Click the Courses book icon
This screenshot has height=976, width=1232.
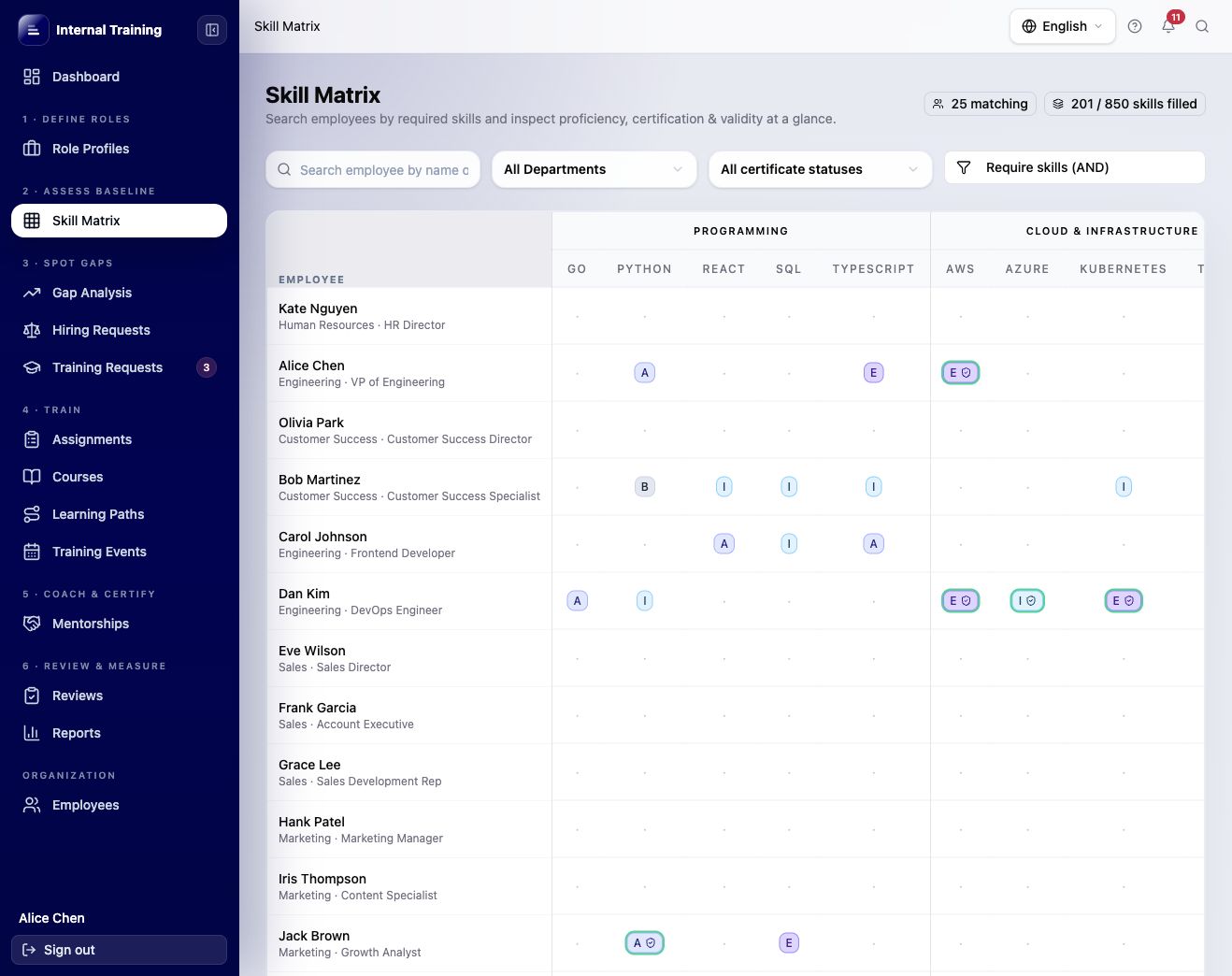(x=32, y=477)
